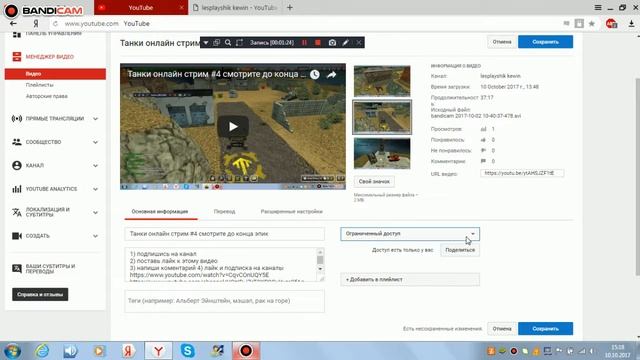Click into the description text area

pos(220,264)
